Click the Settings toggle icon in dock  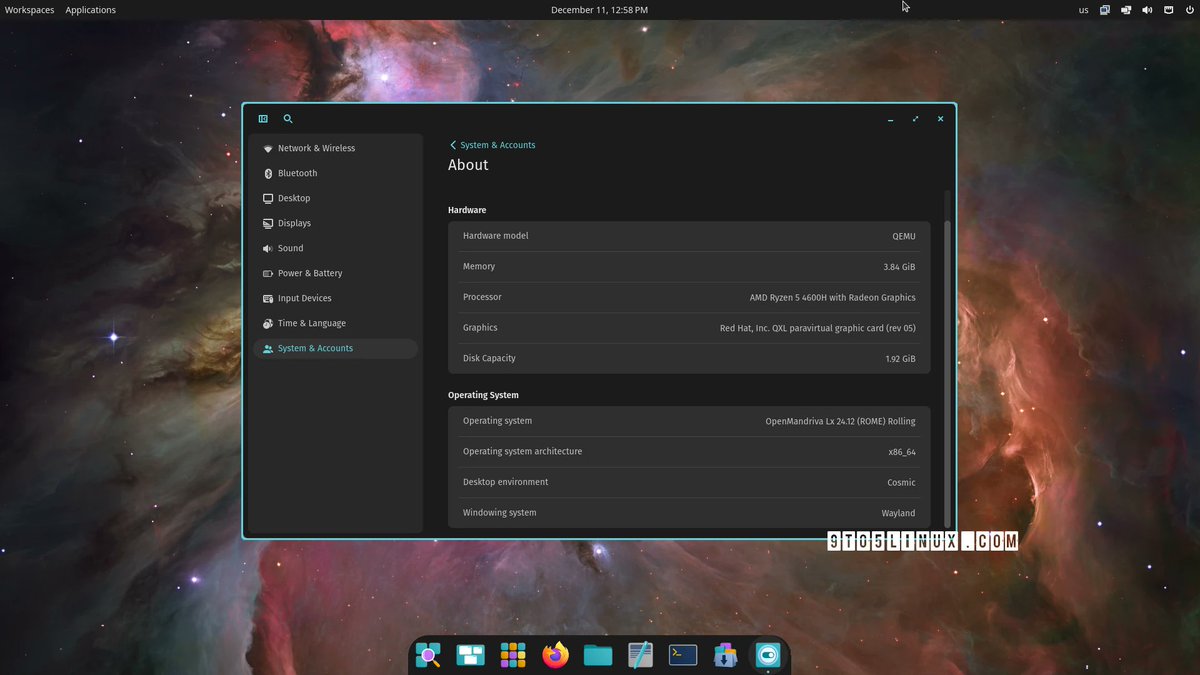768,655
